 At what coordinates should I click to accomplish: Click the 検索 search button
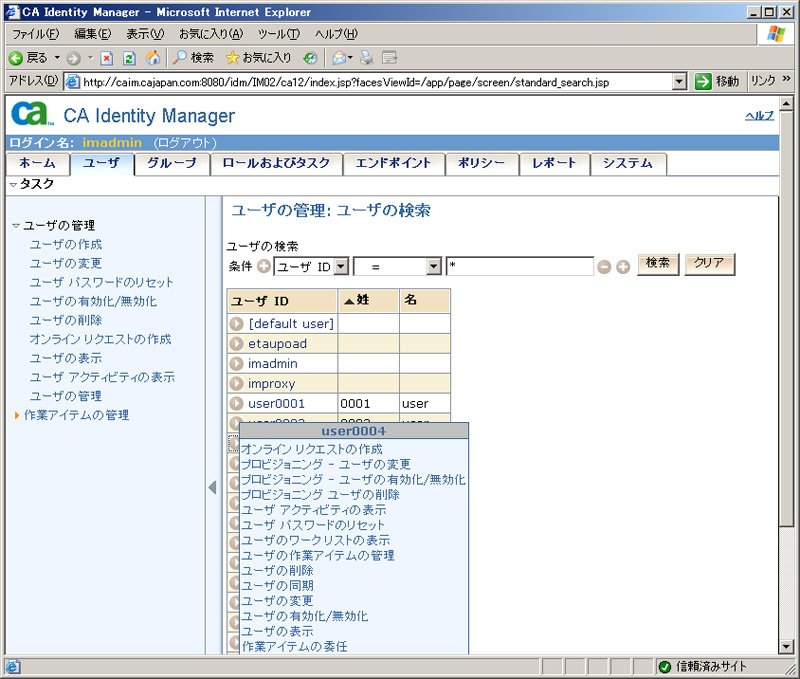tap(658, 264)
